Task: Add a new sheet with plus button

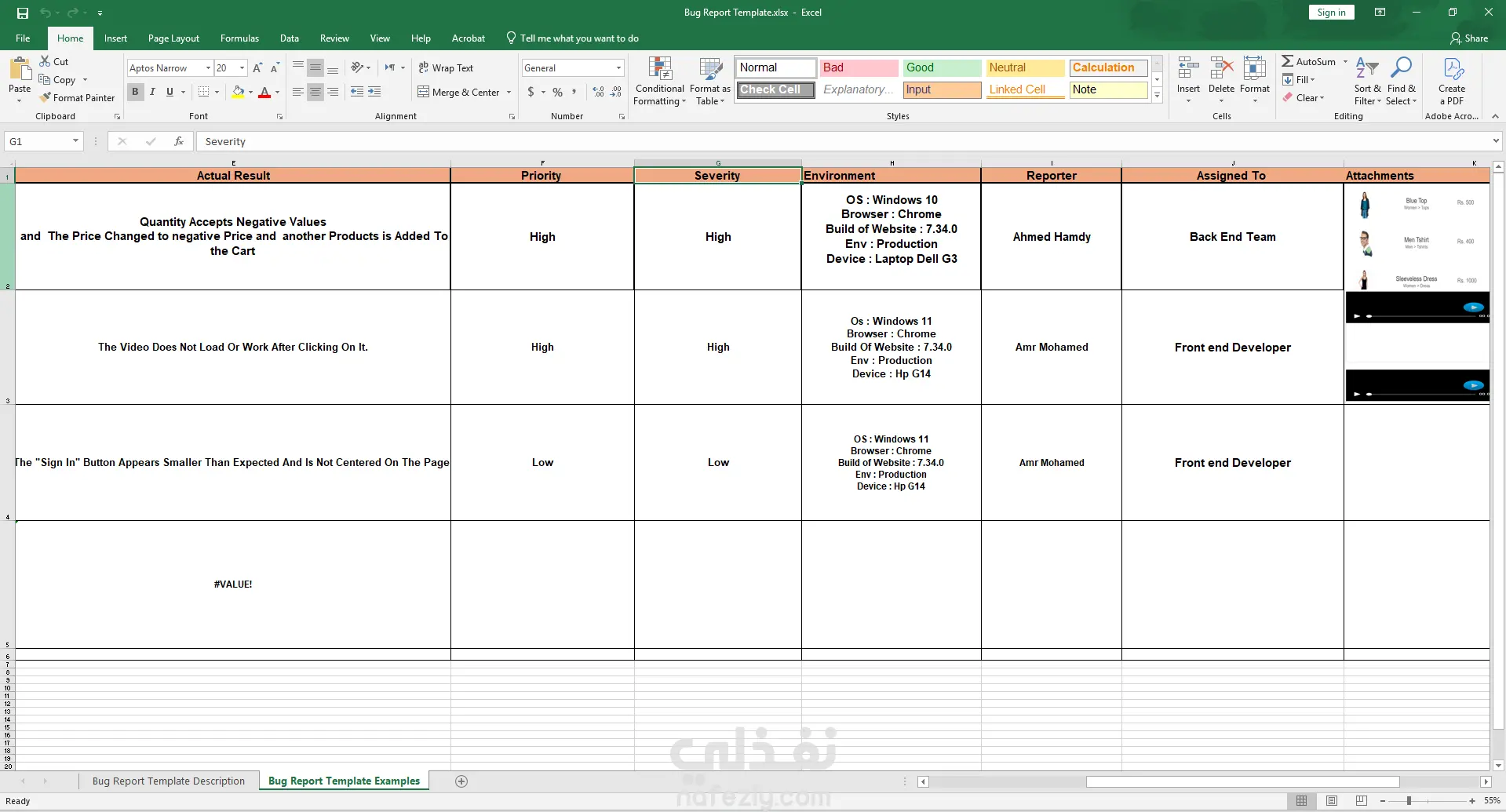Action: (x=461, y=781)
